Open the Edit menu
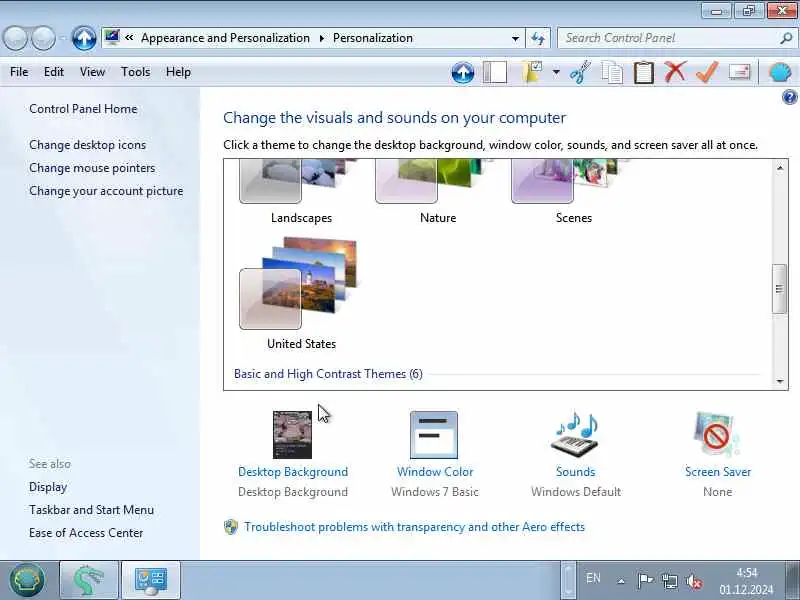The image size is (800, 600). pos(54,72)
